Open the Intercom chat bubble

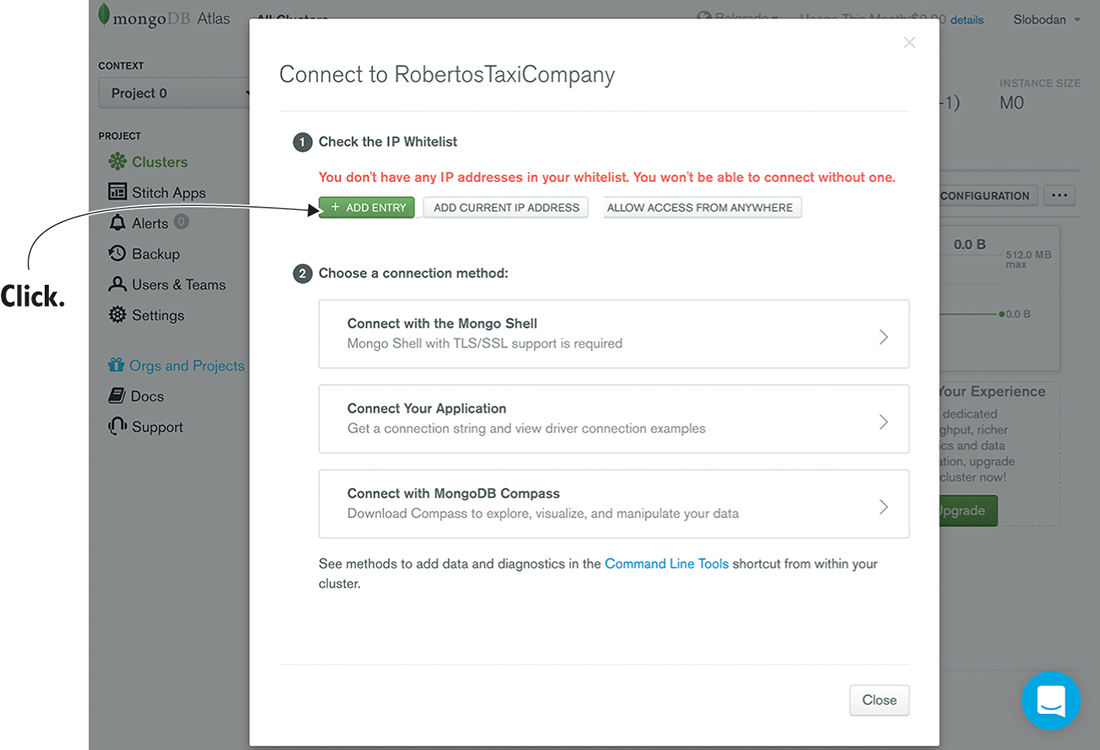[x=1051, y=701]
